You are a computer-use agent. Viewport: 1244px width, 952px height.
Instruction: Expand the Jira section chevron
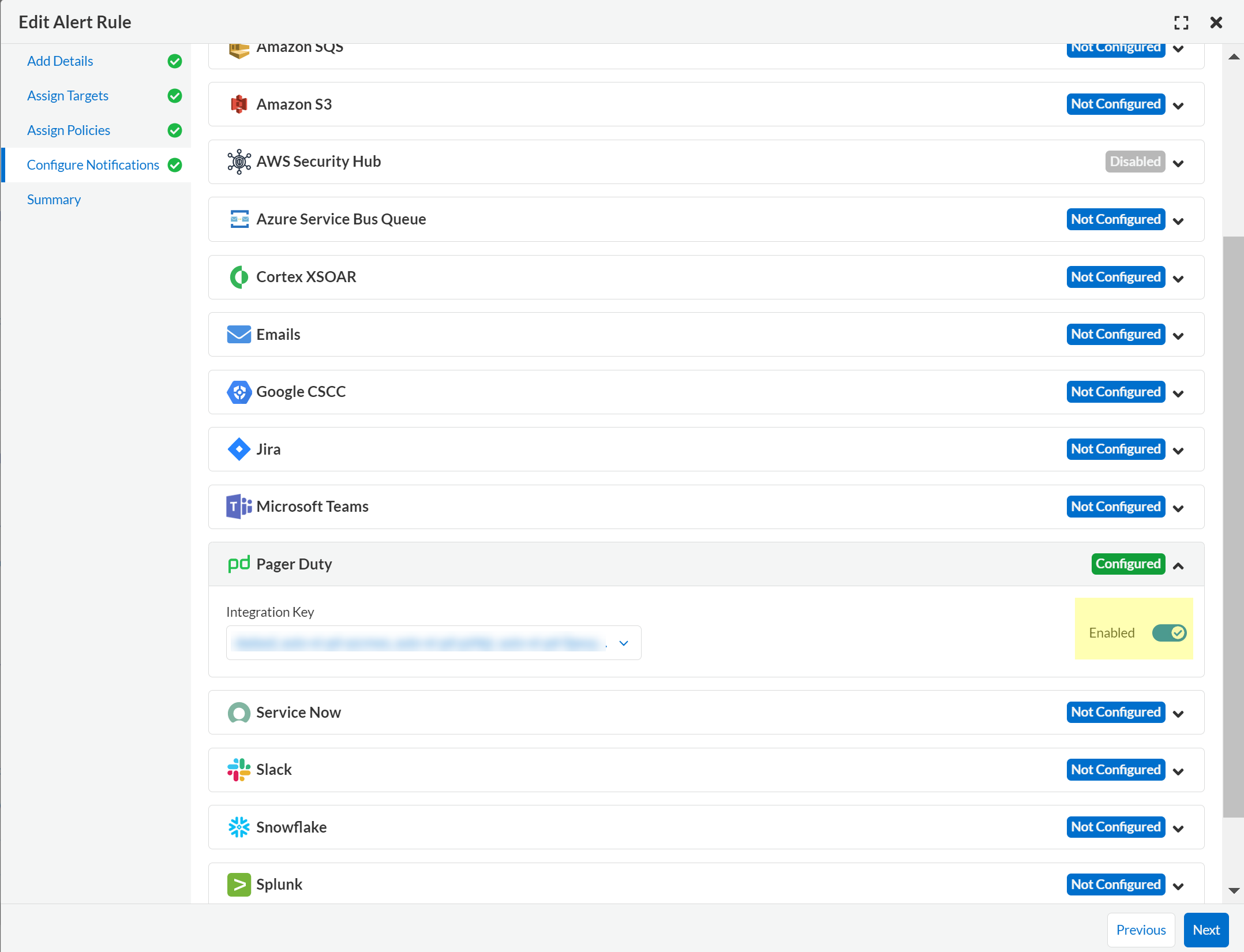pos(1178,451)
